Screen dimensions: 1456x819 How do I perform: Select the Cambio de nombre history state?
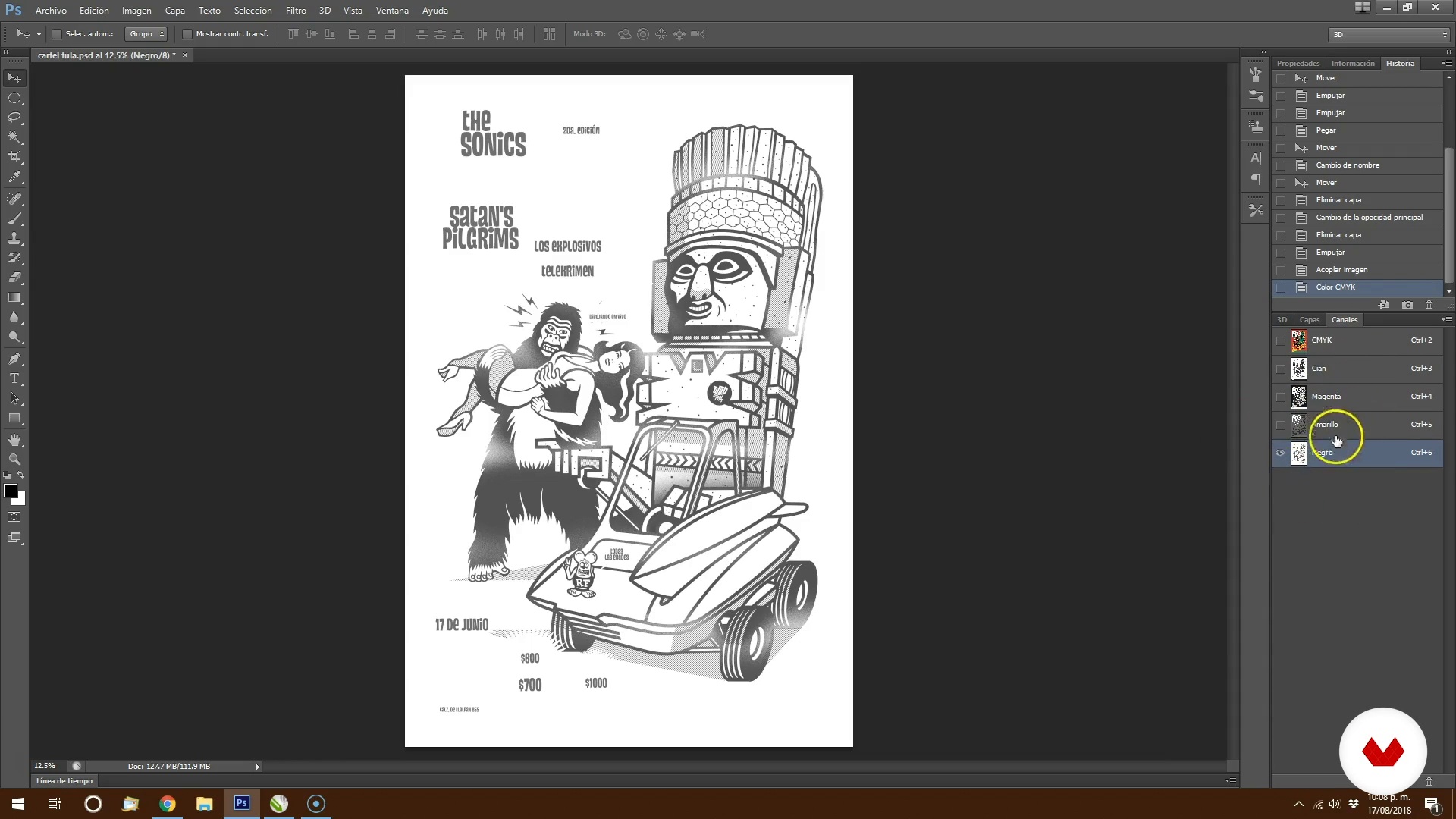(1357, 165)
